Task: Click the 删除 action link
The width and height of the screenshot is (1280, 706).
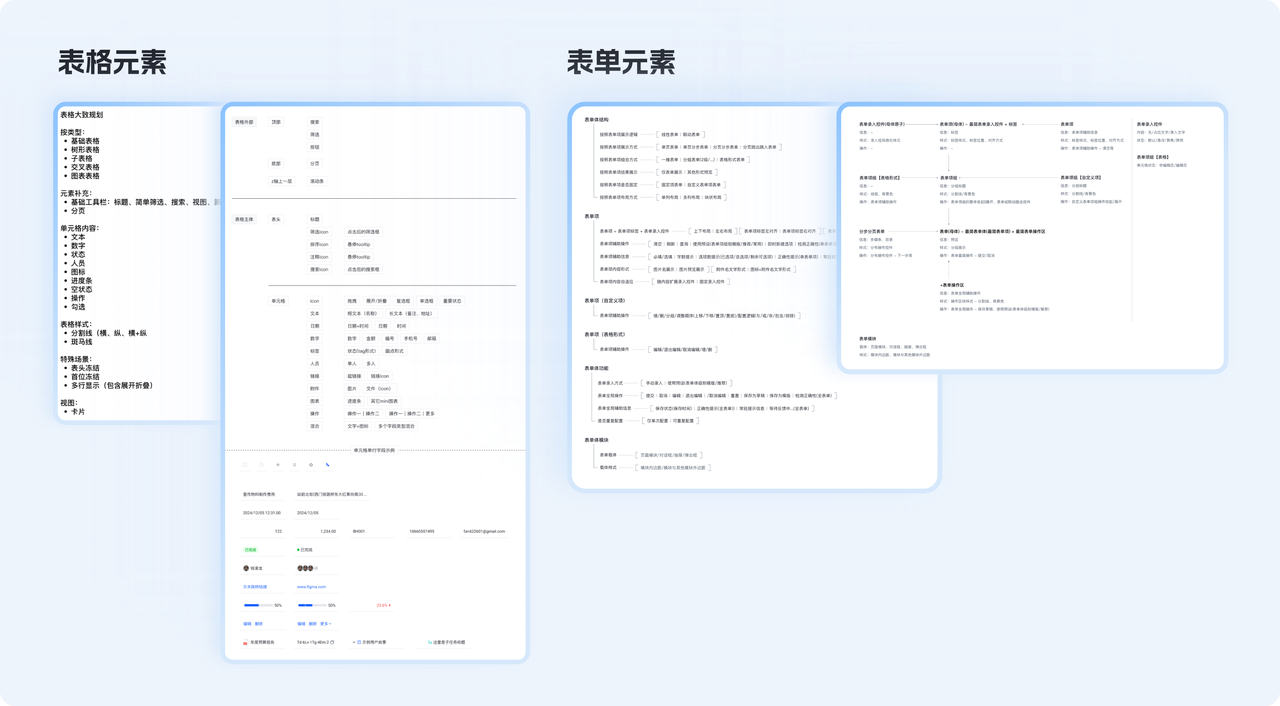Action: (256, 624)
